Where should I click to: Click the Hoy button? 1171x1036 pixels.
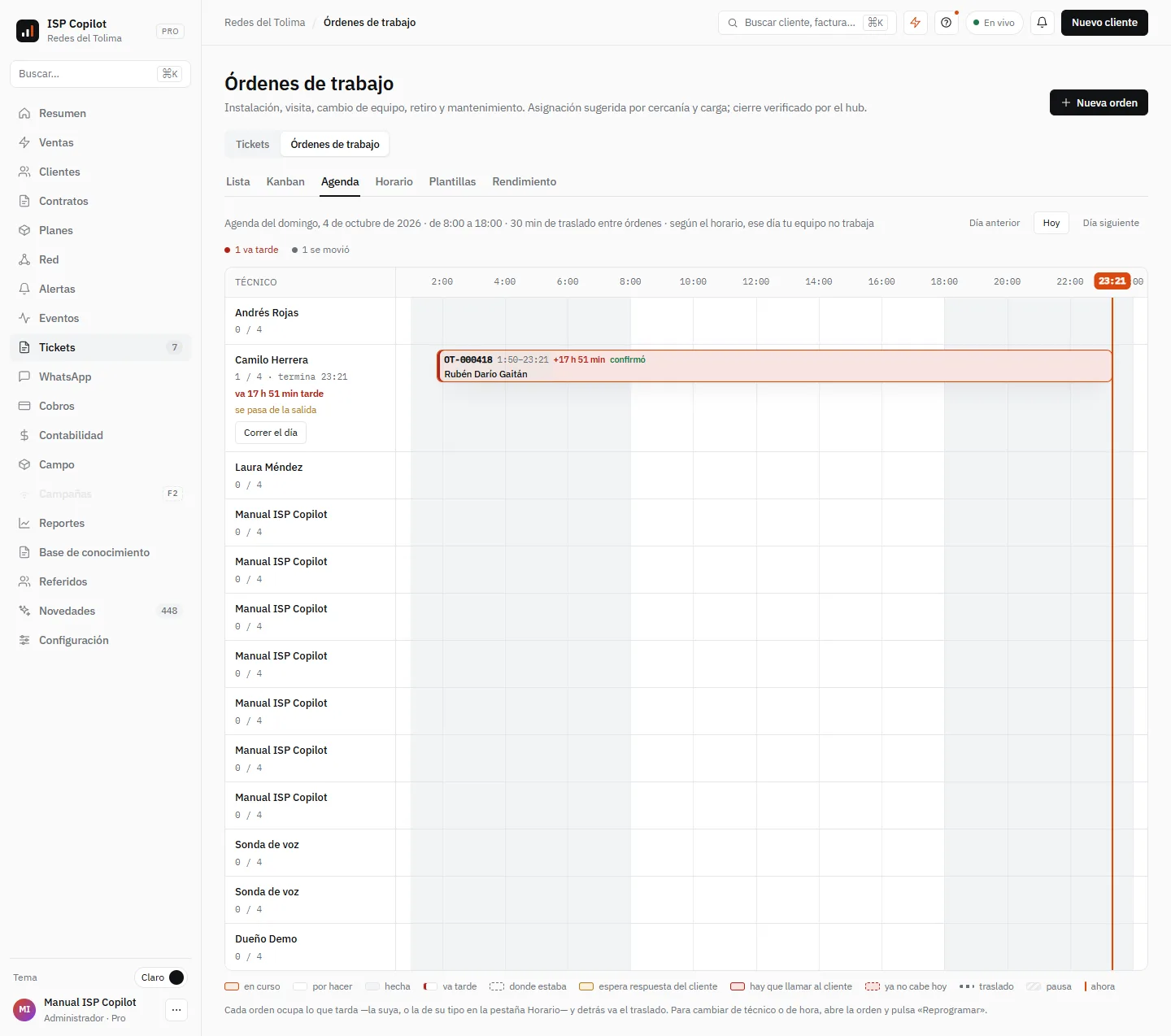point(1051,223)
